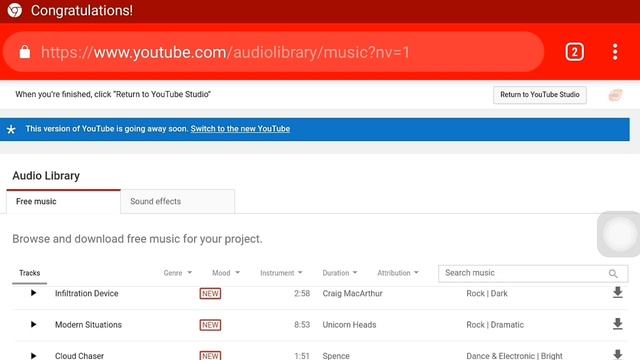Play the Modern Situations track
The height and width of the screenshot is (360, 640).
tap(33, 324)
